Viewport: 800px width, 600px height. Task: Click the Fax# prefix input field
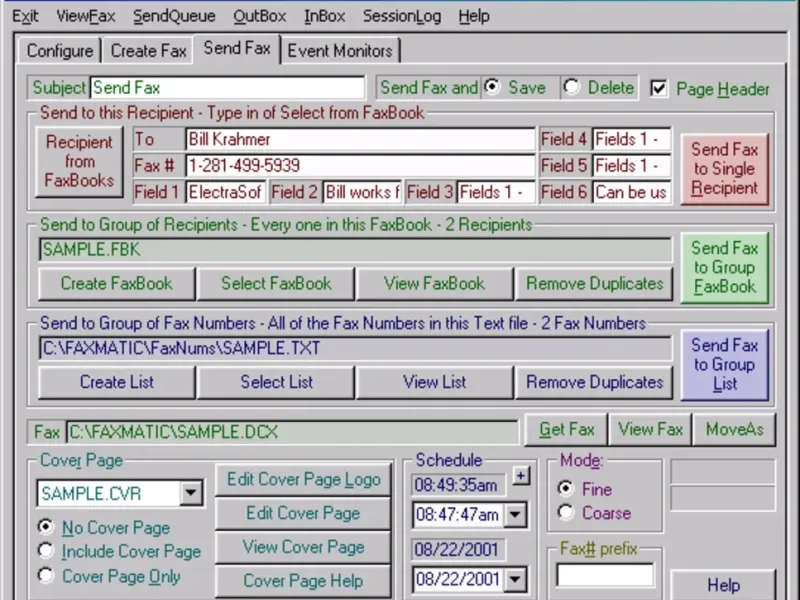pyautogui.click(x=605, y=574)
